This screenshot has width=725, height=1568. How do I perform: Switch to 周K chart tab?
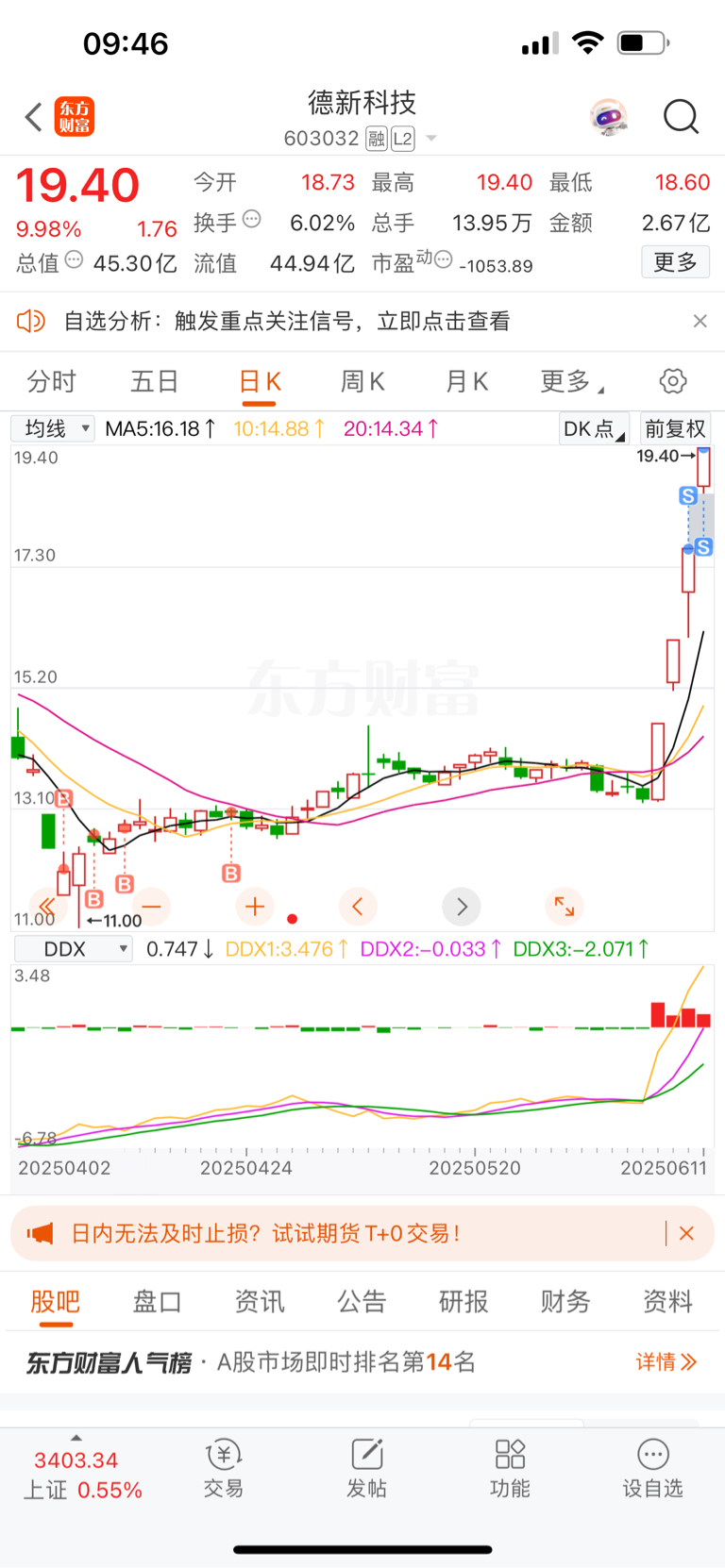coord(362,381)
